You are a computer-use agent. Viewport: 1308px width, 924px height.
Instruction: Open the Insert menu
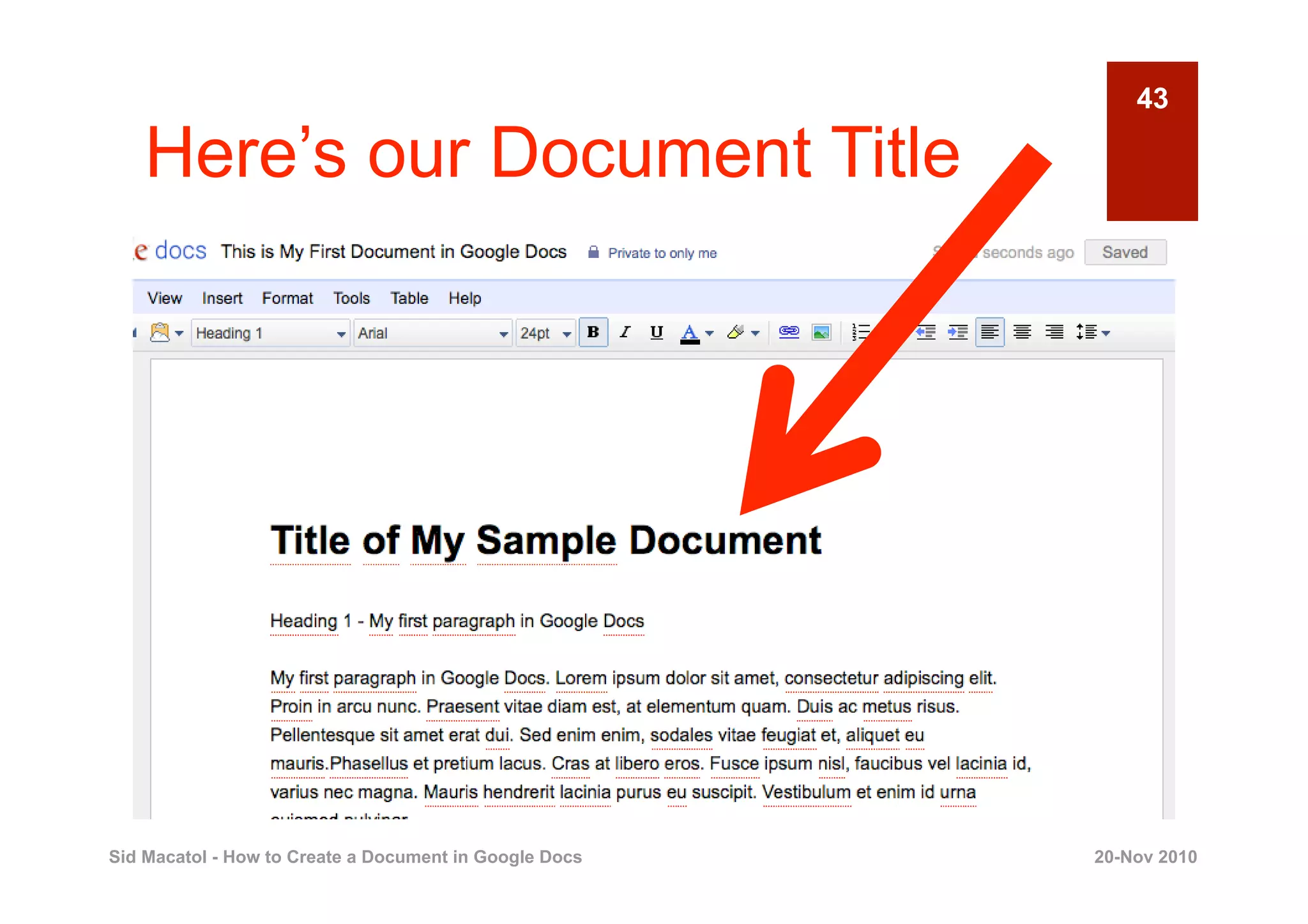coord(222,298)
